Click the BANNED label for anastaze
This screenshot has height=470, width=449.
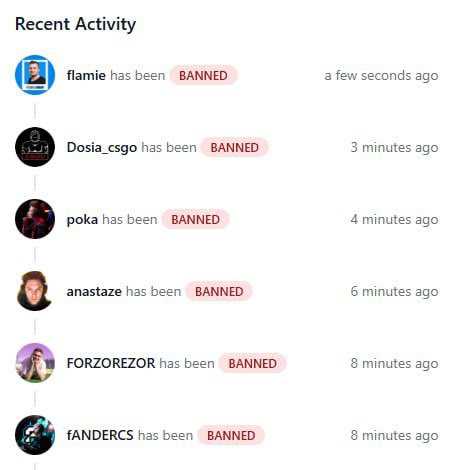pyautogui.click(x=219, y=291)
